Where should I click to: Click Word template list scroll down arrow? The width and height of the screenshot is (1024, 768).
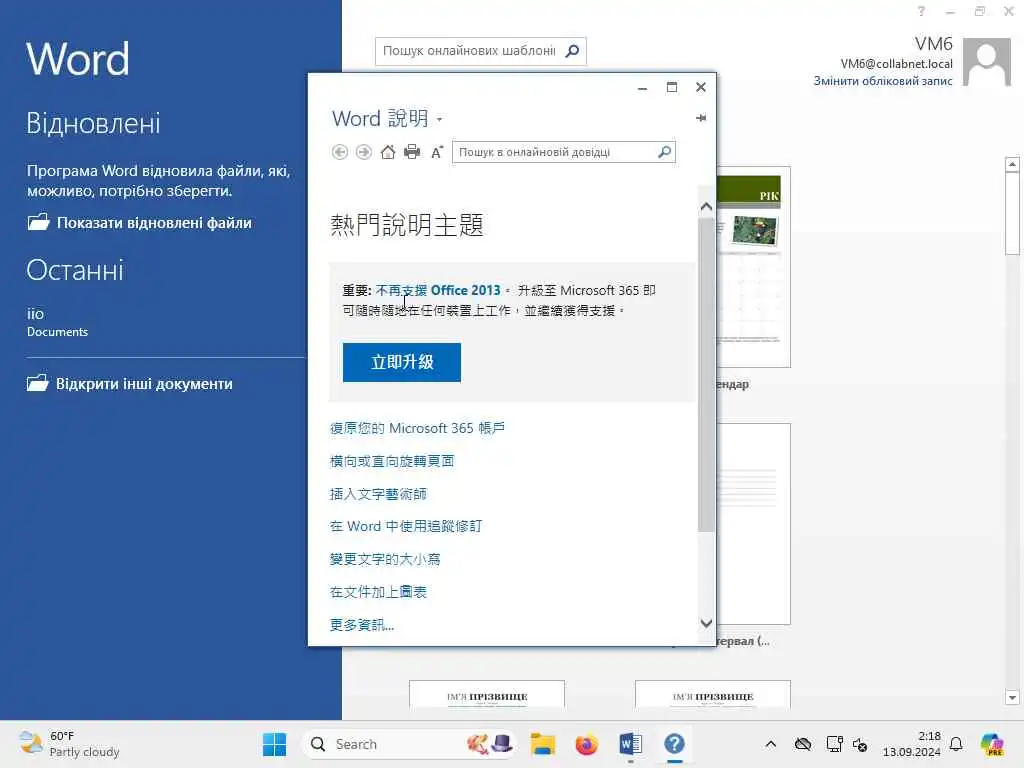point(1012,697)
